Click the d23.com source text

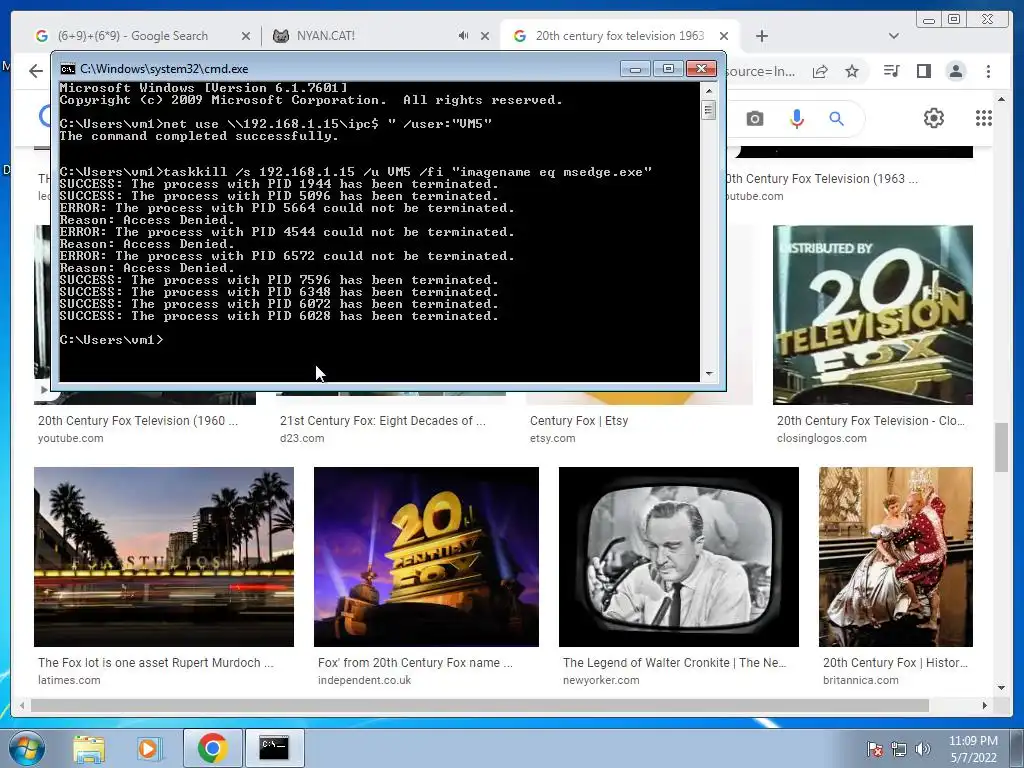[x=302, y=438]
